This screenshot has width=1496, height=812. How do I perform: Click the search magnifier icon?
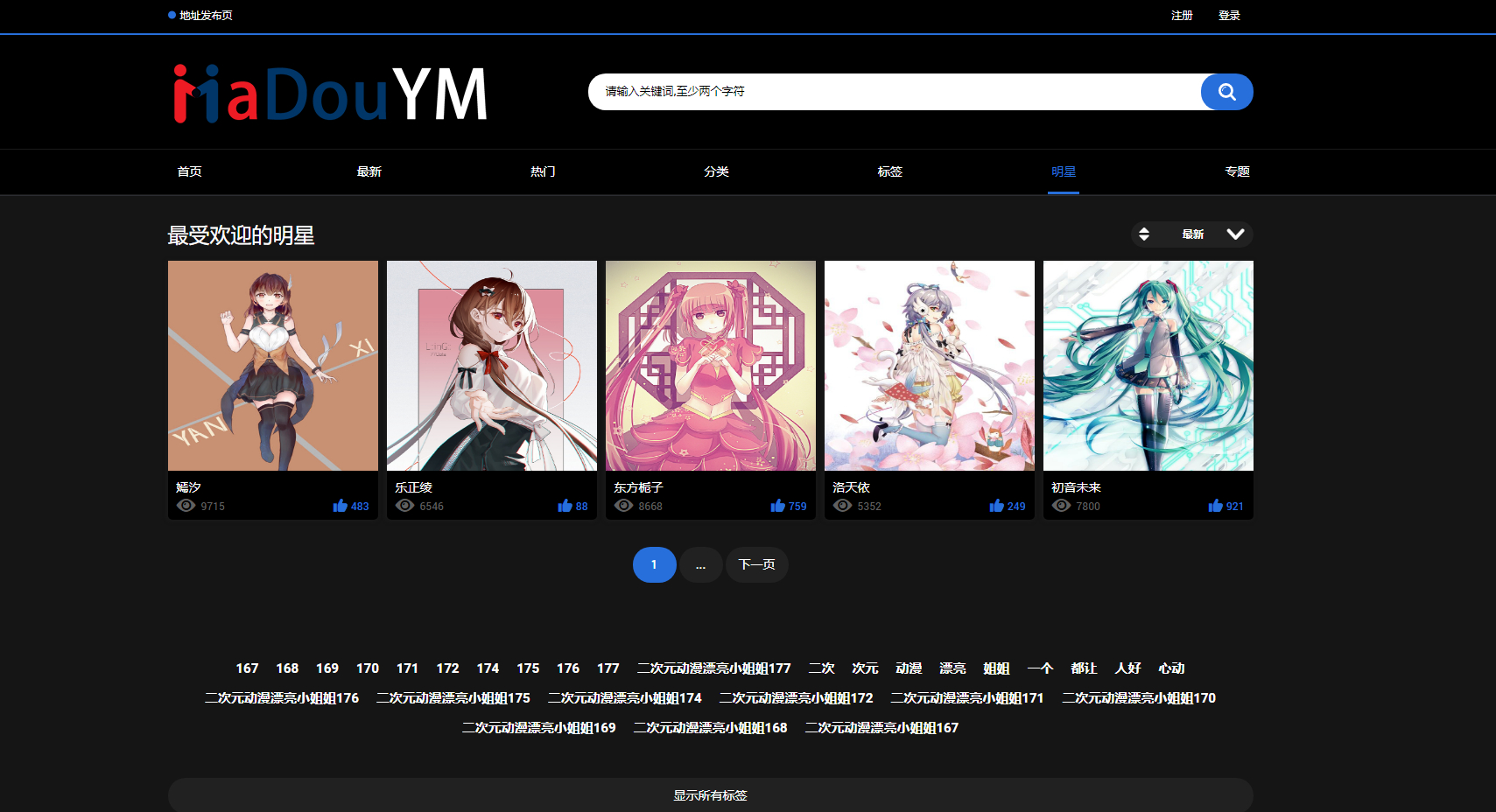(1226, 91)
